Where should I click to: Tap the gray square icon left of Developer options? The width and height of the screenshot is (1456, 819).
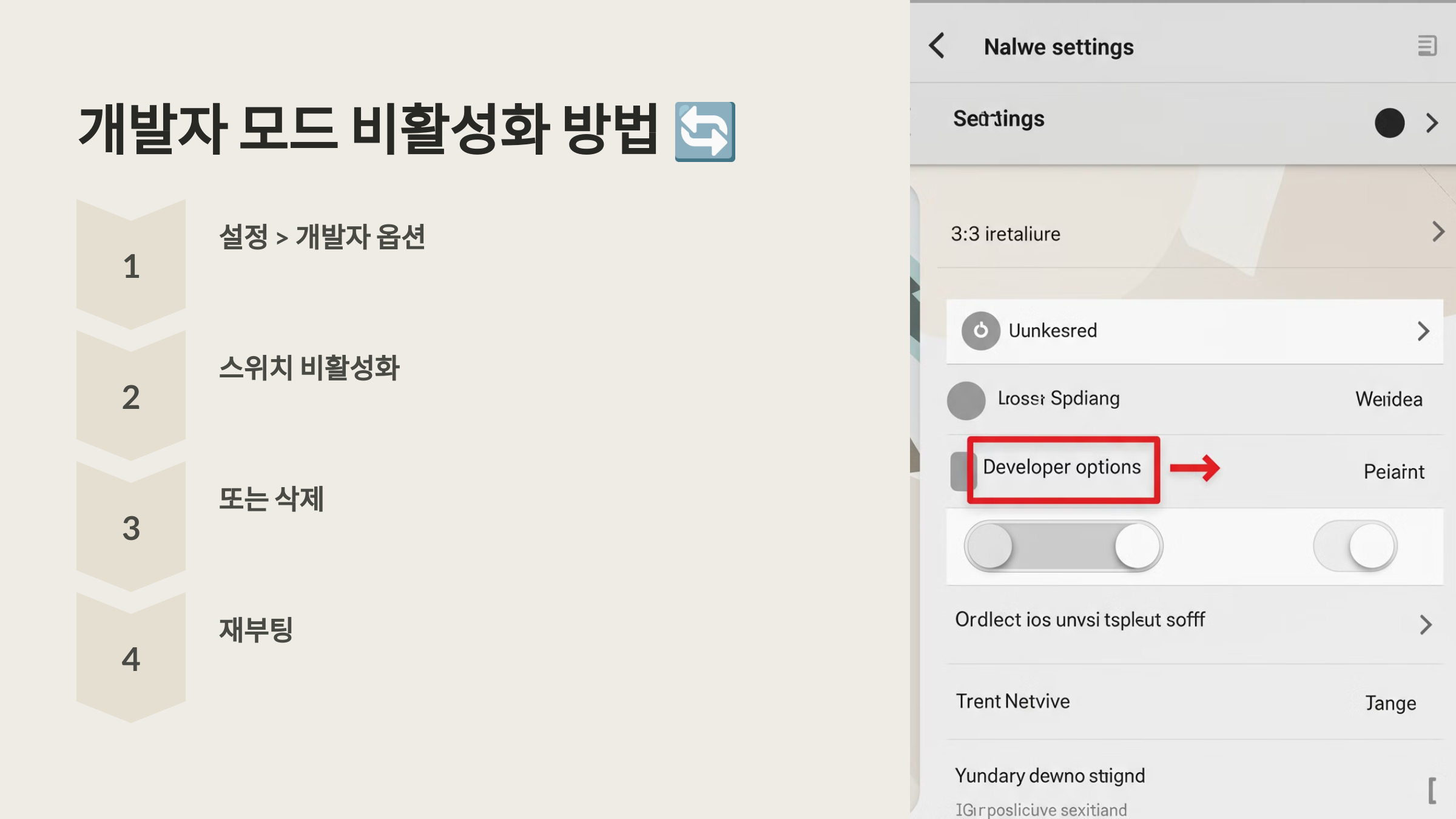pyautogui.click(x=959, y=471)
